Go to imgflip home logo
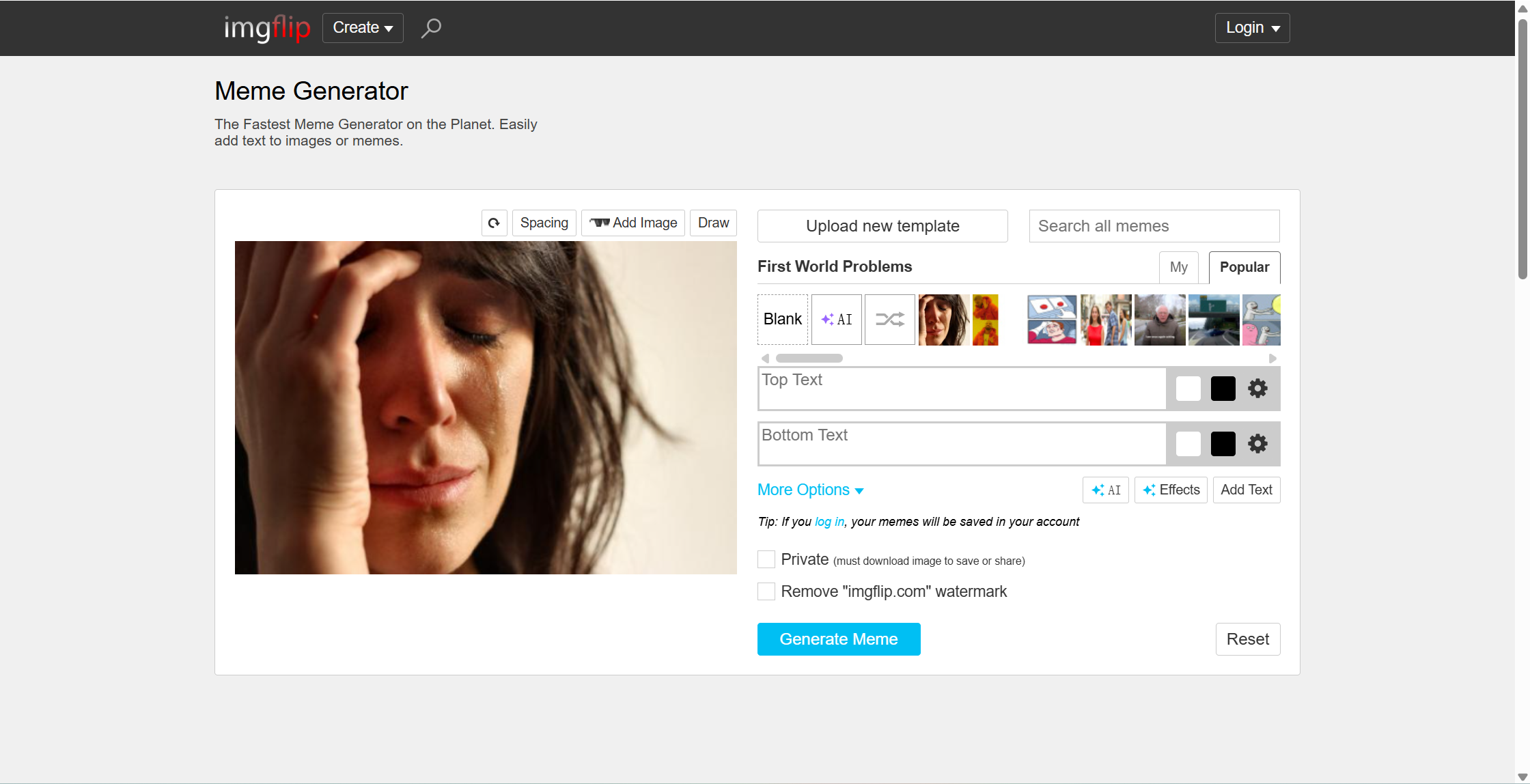 click(267, 28)
